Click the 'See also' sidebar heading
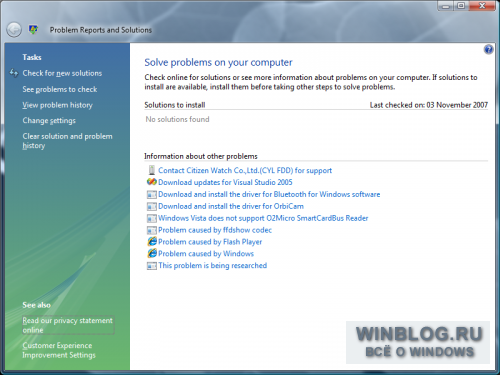The width and height of the screenshot is (500, 375). 37,305
